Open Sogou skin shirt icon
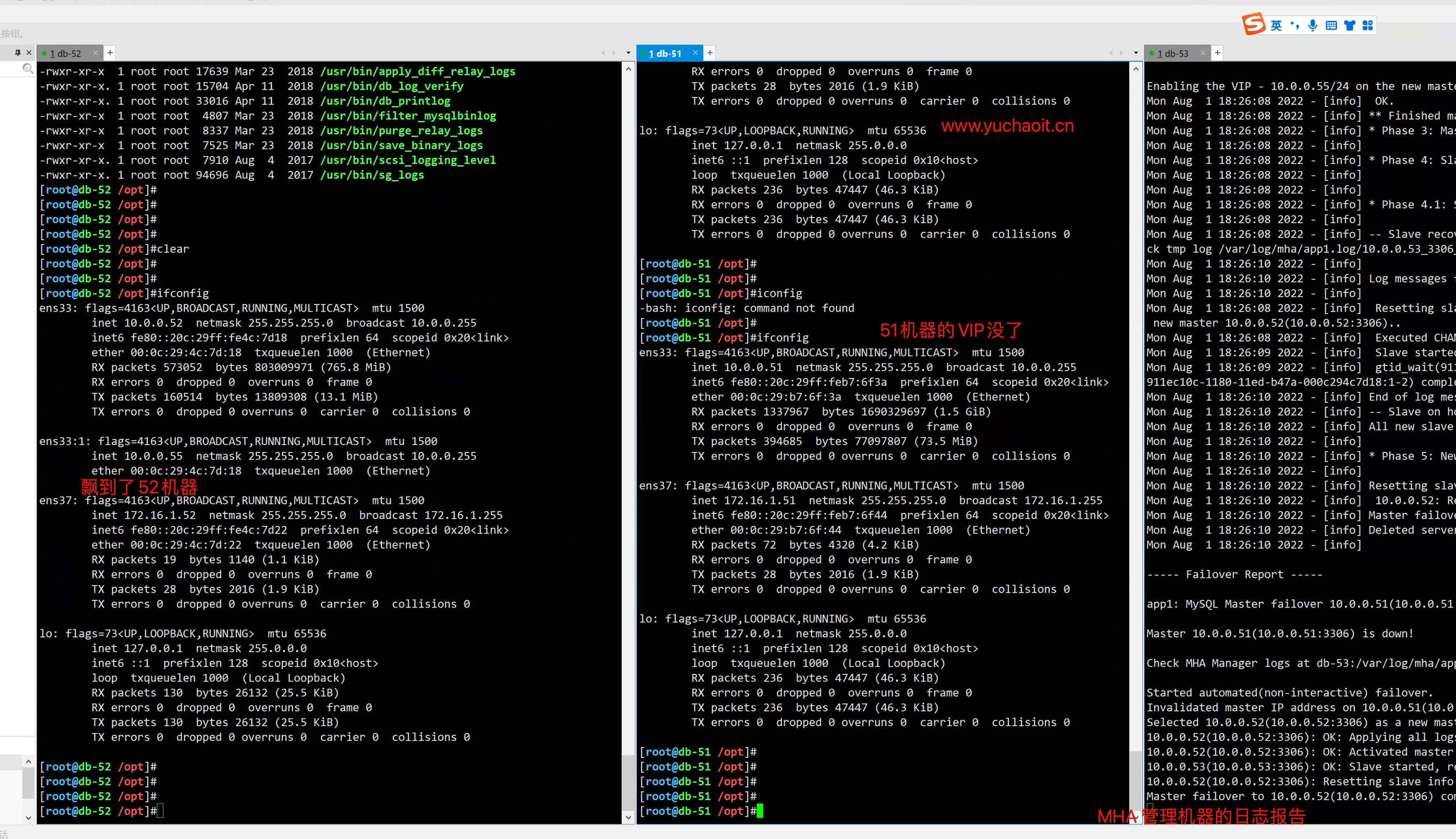This screenshot has height=839, width=1456. tap(1349, 25)
